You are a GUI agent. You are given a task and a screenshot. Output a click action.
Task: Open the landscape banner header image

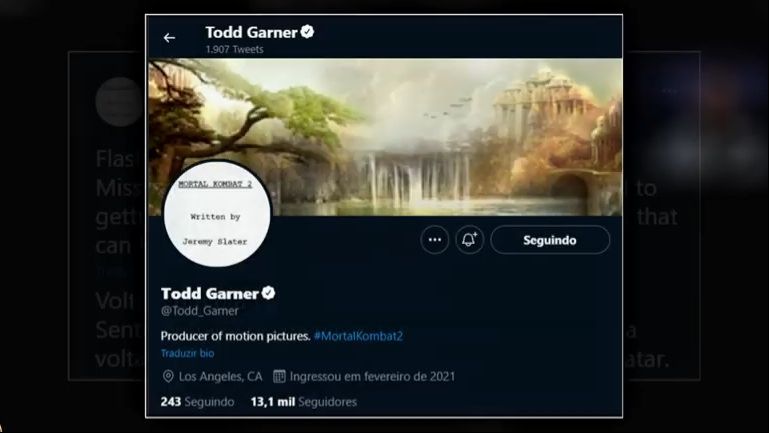tap(385, 137)
